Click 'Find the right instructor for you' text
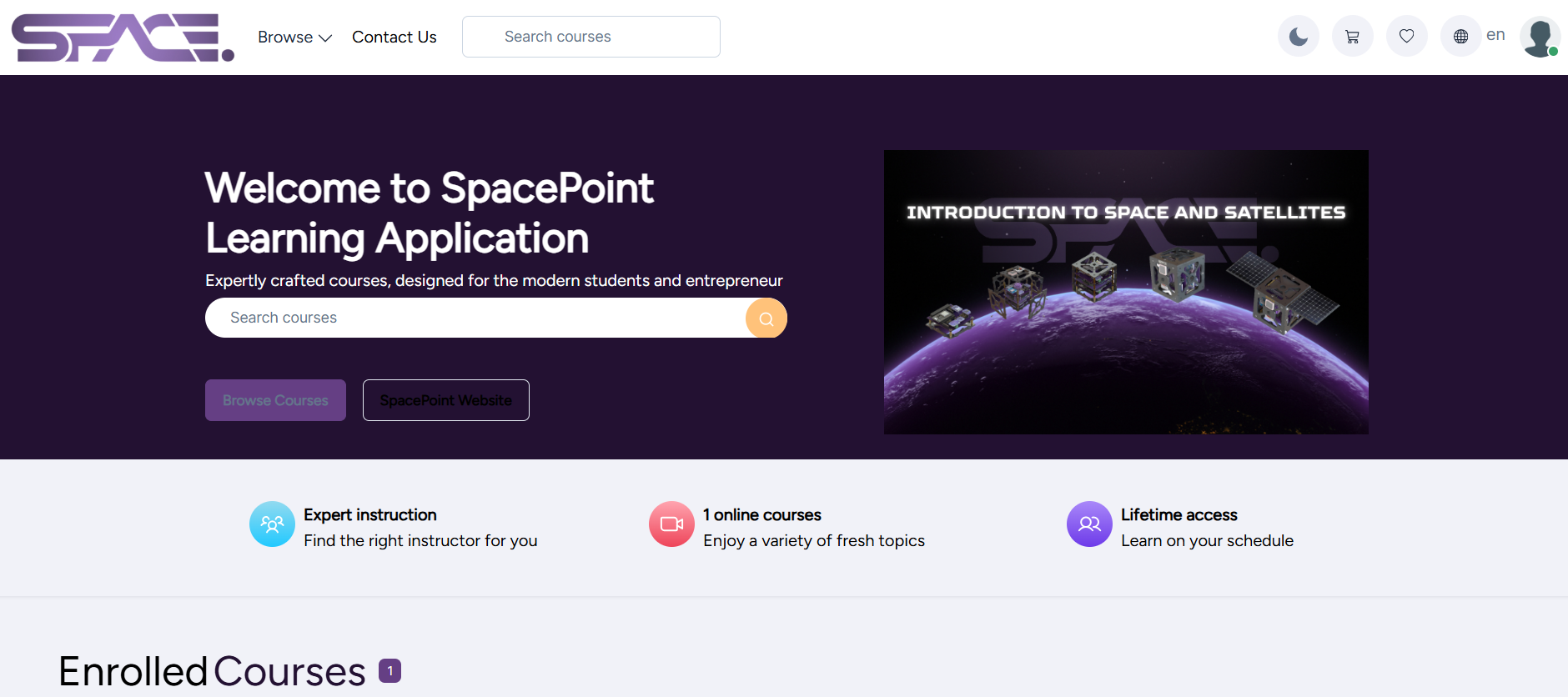This screenshot has width=1568, height=697. [420, 541]
